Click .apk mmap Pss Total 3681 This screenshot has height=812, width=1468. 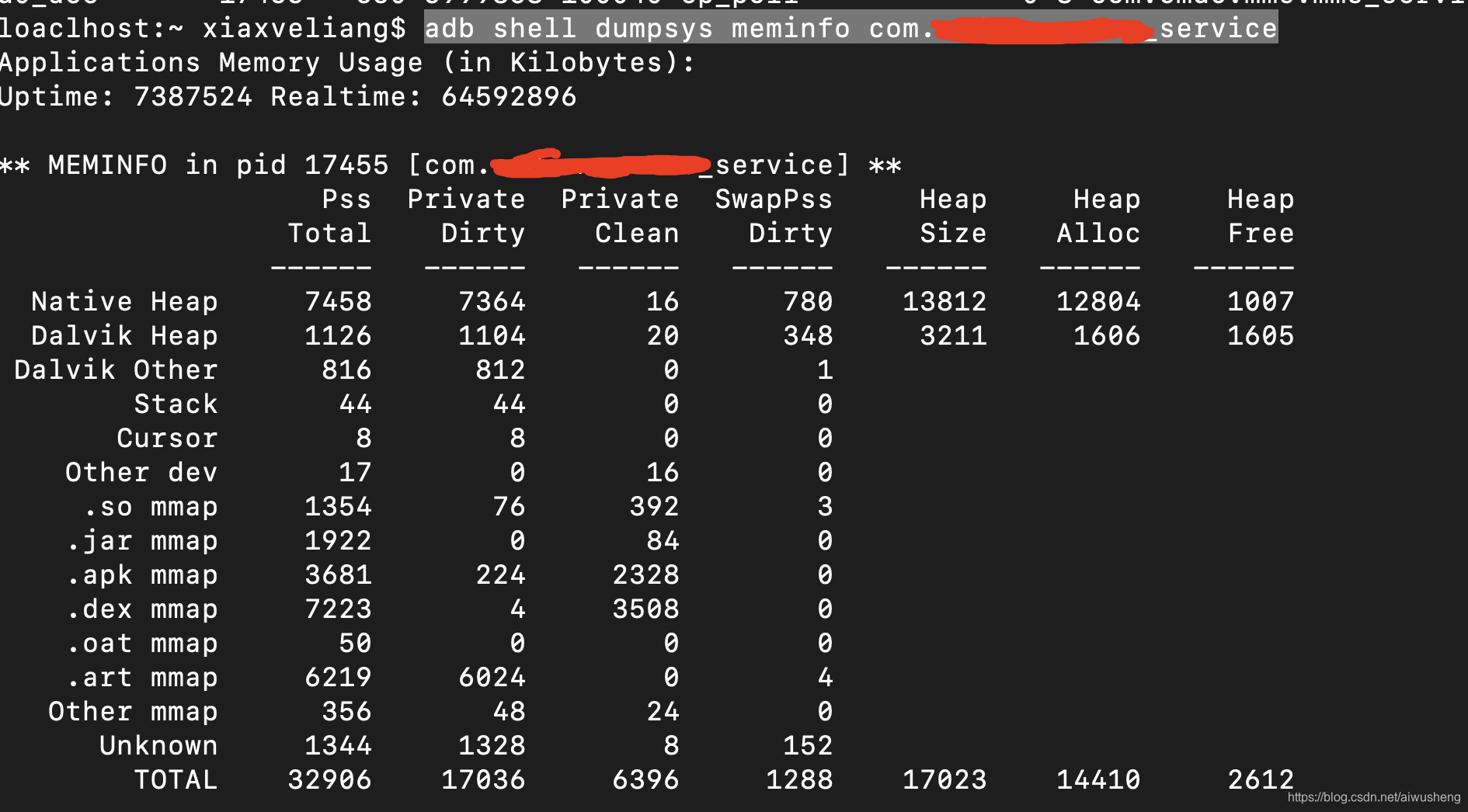coord(338,575)
